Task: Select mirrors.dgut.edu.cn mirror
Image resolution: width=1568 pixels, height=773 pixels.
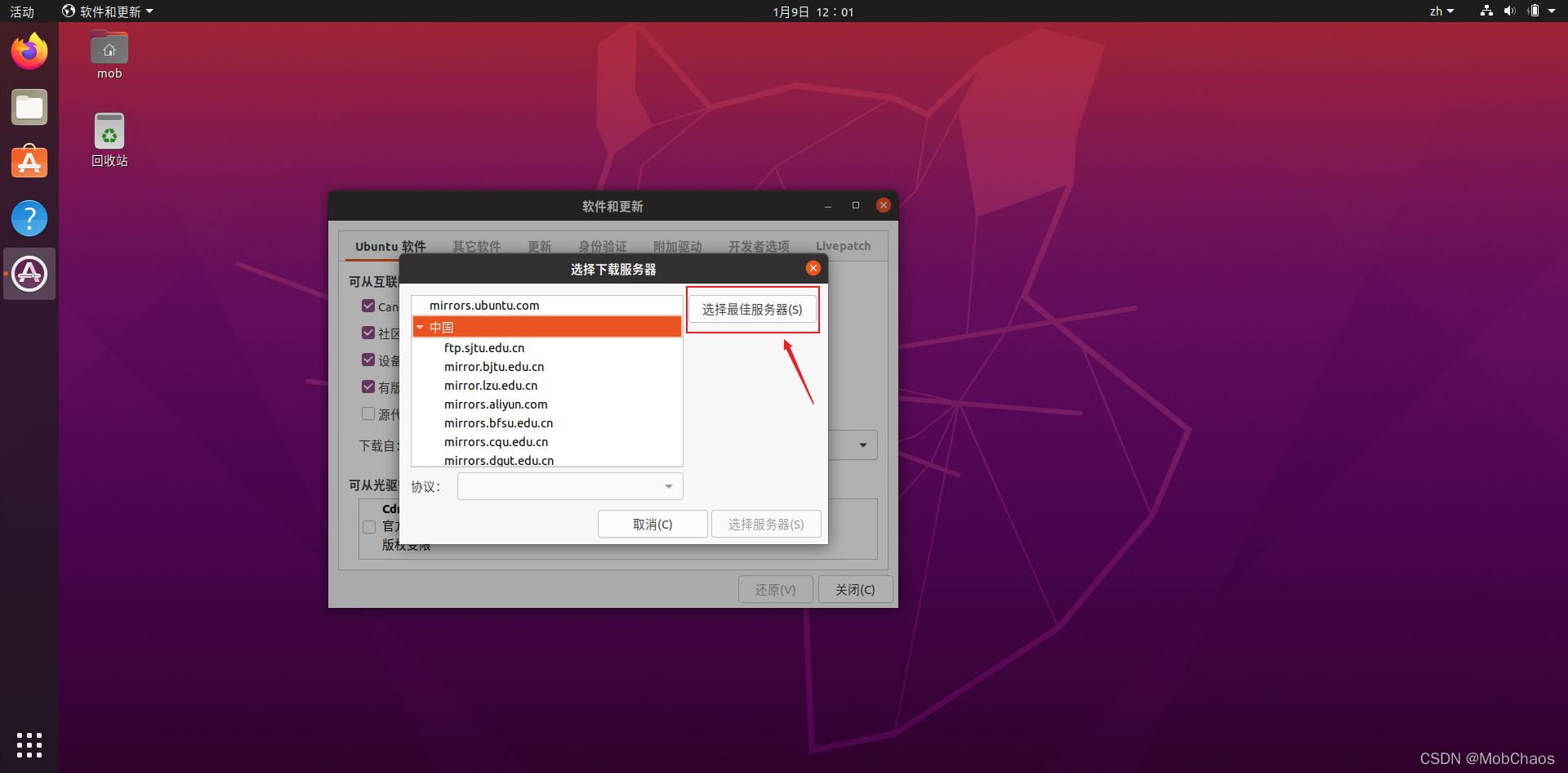Action: [x=547, y=460]
